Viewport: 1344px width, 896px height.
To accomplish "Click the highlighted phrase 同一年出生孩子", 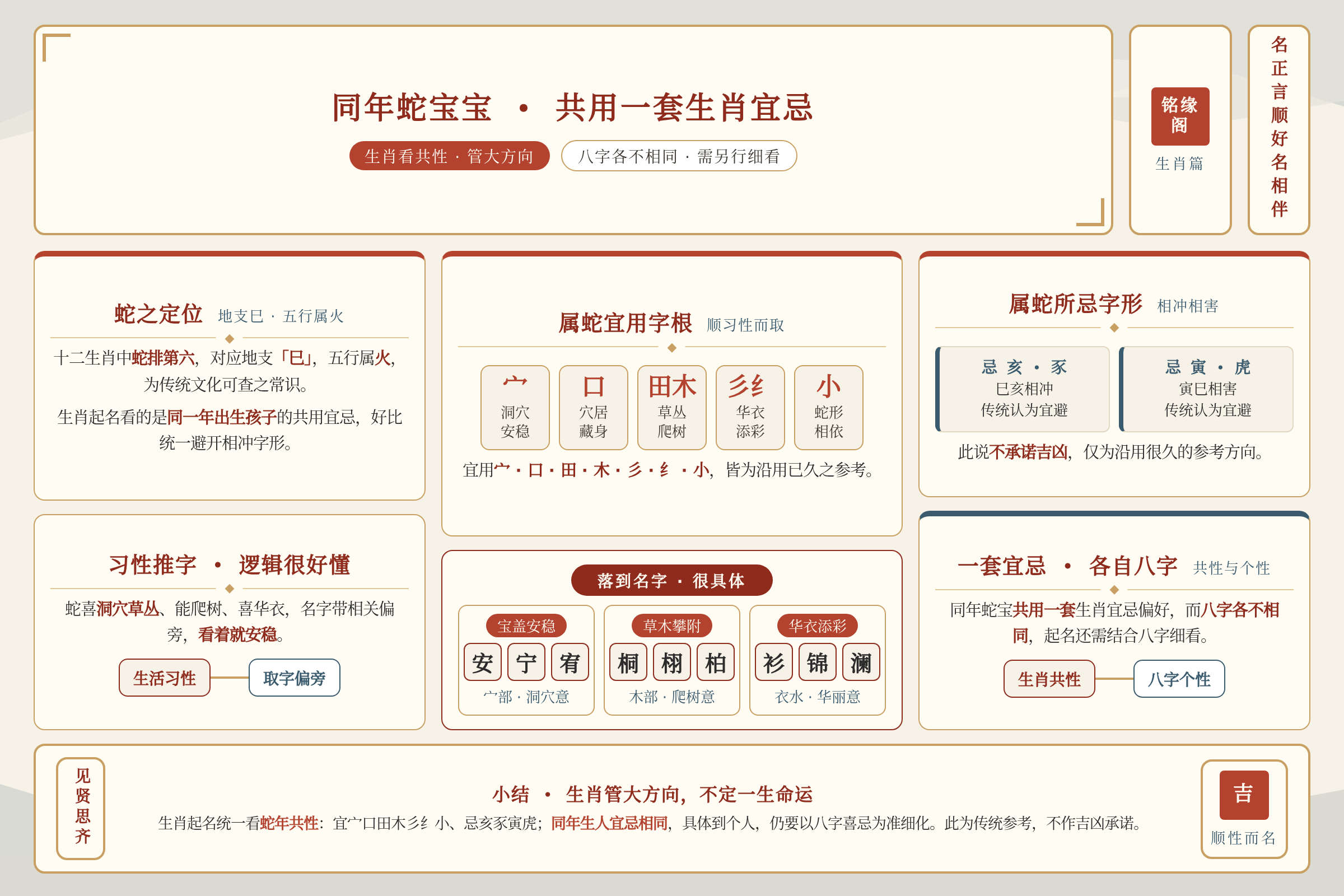I will click(222, 417).
